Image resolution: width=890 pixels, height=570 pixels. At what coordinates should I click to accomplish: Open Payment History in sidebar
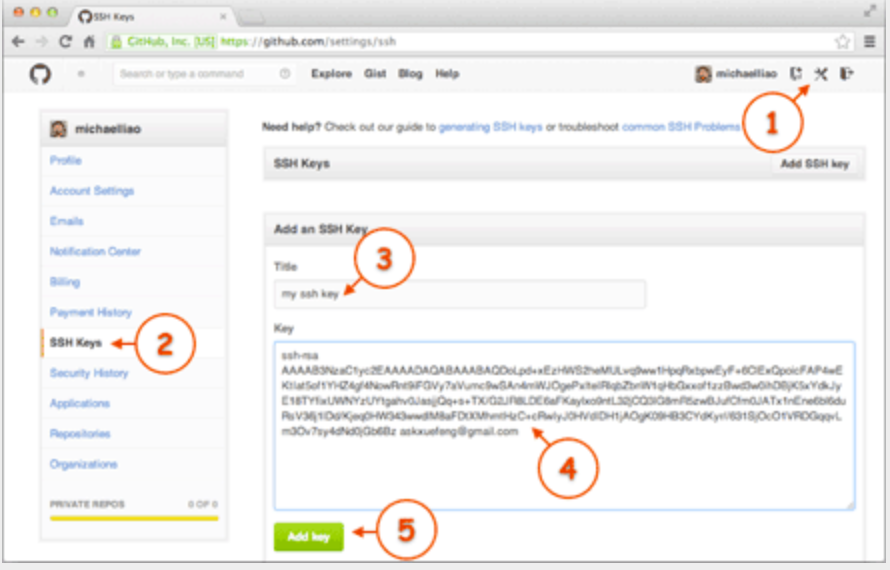pos(91,312)
